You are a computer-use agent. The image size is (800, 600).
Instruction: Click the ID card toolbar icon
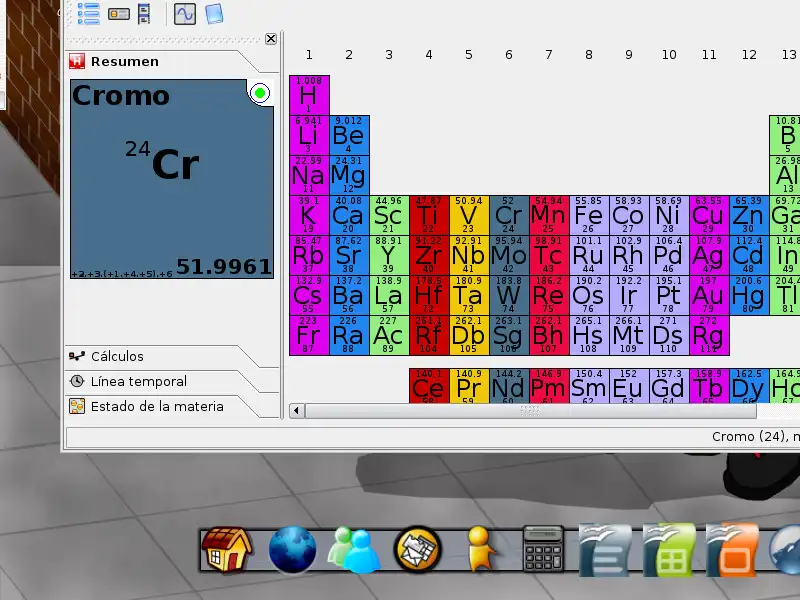(x=118, y=13)
